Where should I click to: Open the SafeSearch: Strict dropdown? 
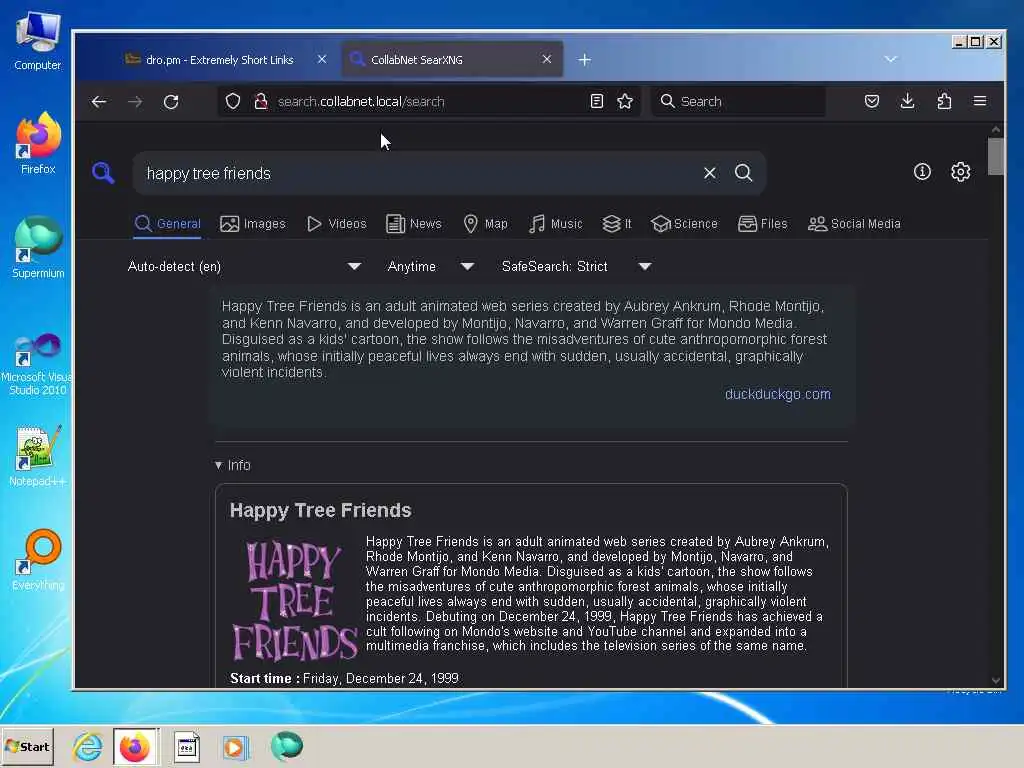pos(576,266)
